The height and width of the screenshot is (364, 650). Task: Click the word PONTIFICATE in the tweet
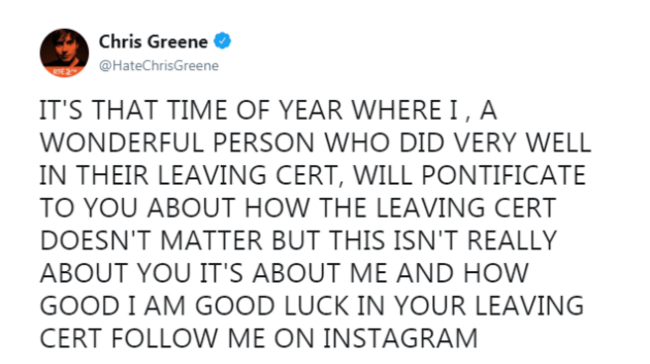(x=503, y=175)
